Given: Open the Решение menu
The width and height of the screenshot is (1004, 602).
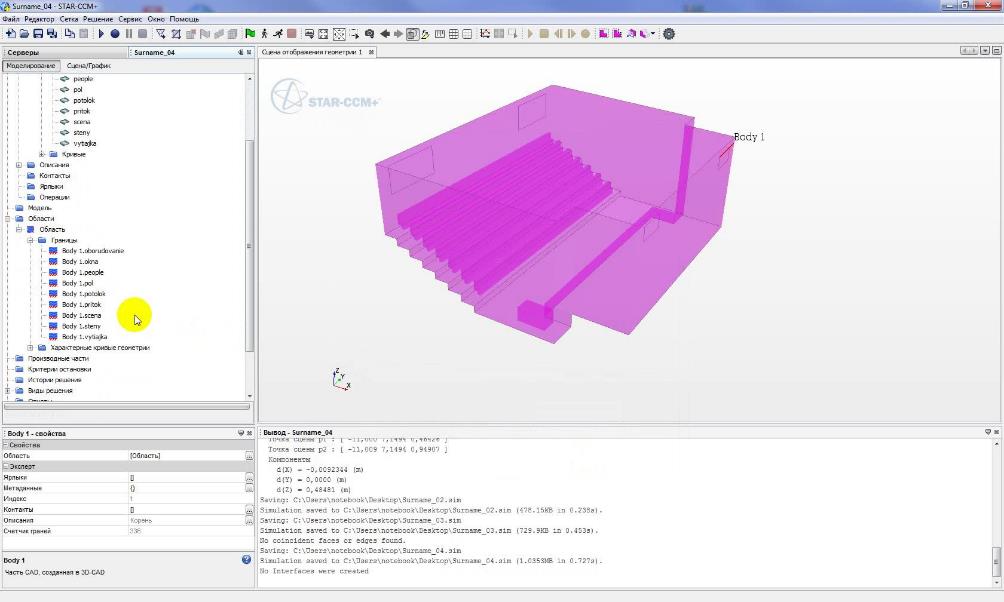Looking at the screenshot, I should coord(100,19).
